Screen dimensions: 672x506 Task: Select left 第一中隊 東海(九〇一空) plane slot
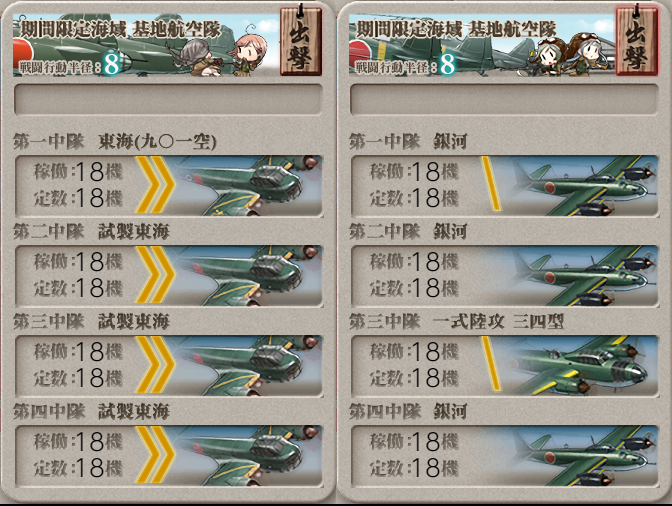point(169,186)
